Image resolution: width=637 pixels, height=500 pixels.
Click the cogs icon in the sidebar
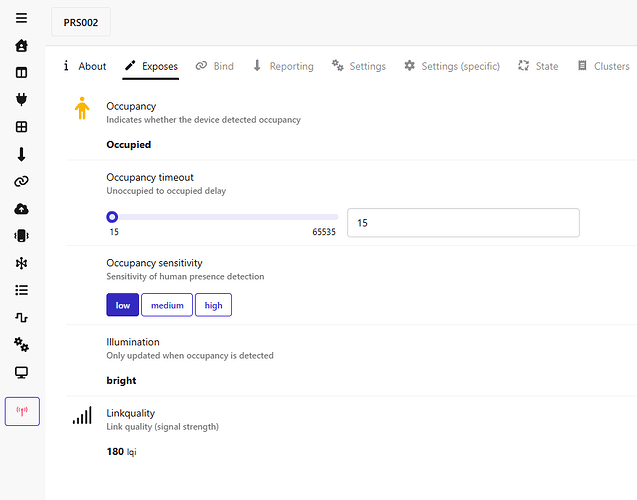[21, 344]
